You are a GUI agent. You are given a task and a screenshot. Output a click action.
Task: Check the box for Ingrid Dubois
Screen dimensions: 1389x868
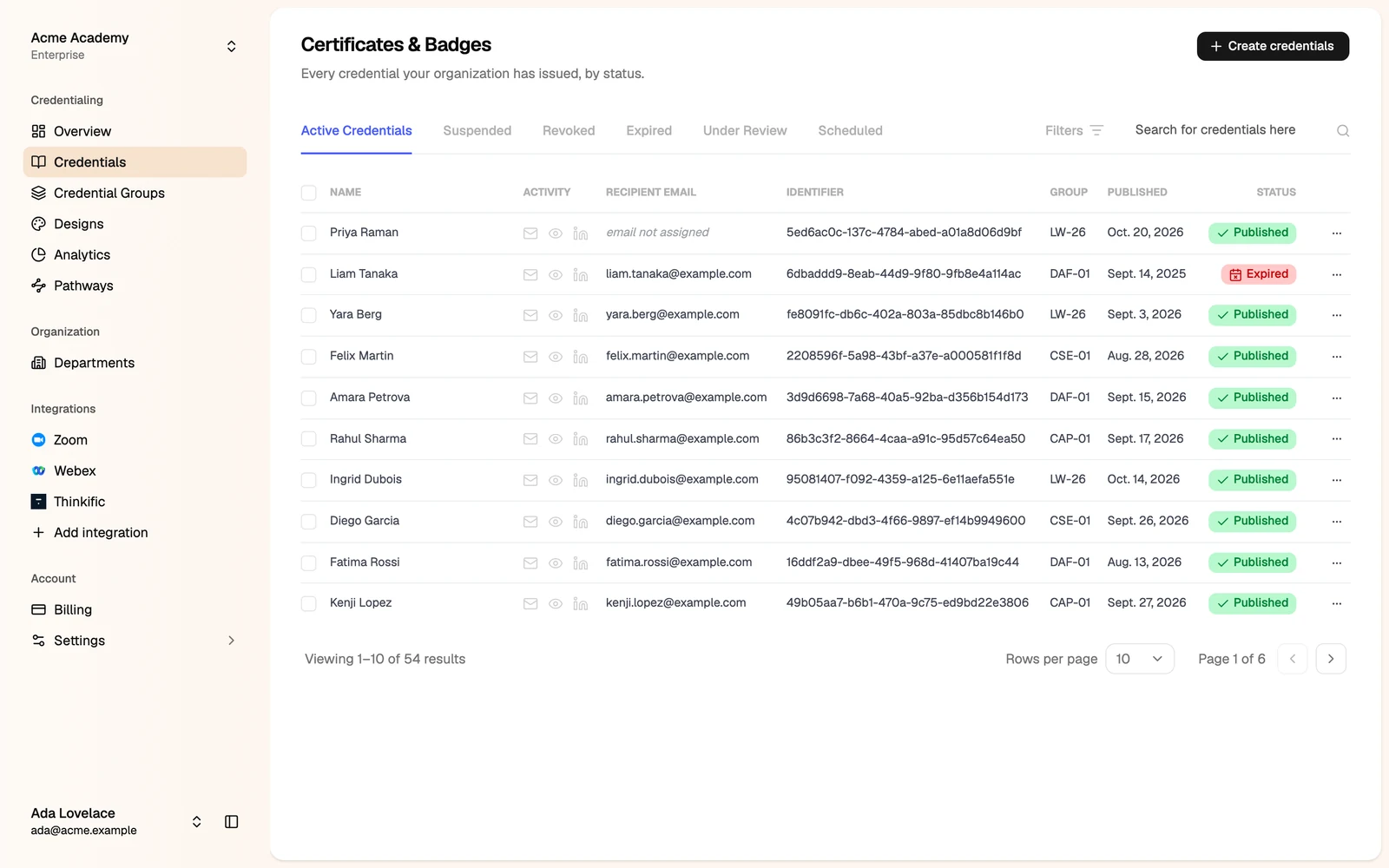pyautogui.click(x=308, y=480)
